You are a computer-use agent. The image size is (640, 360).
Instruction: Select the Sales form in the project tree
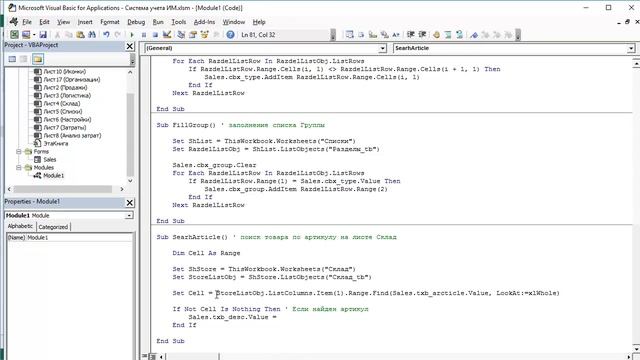50,160
